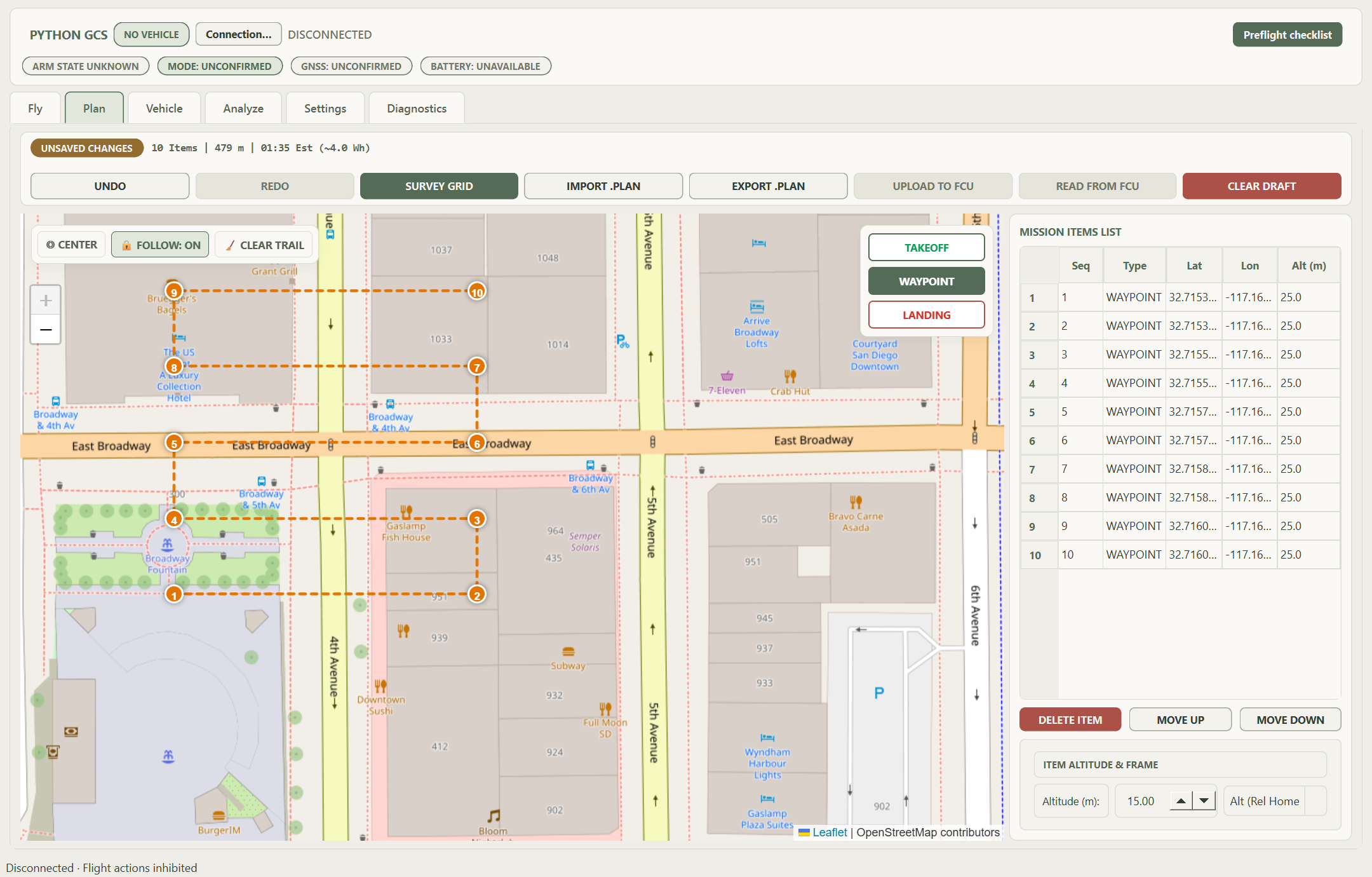This screenshot has height=877, width=1372.
Task: Click the Altitude (m) input field
Action: pos(1143,801)
